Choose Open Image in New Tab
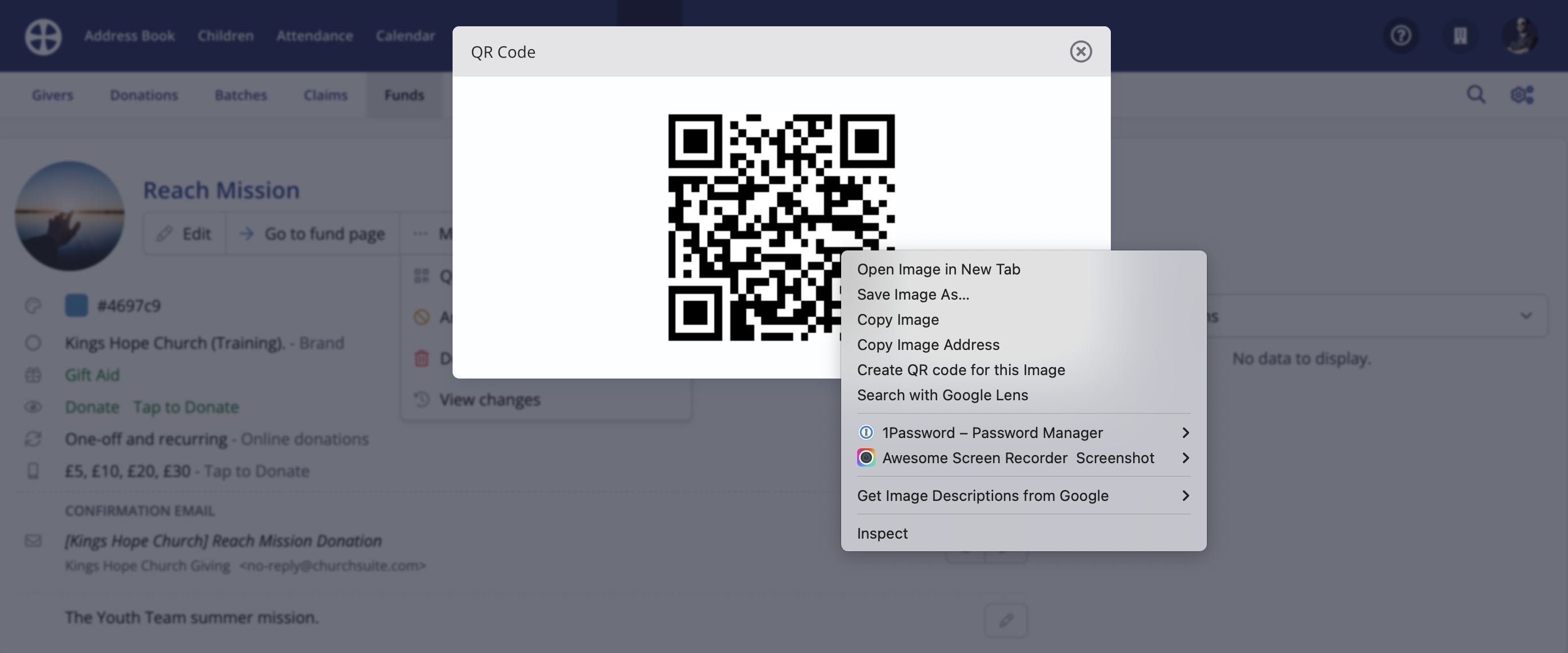Image resolution: width=1568 pixels, height=653 pixels. click(x=1023, y=269)
